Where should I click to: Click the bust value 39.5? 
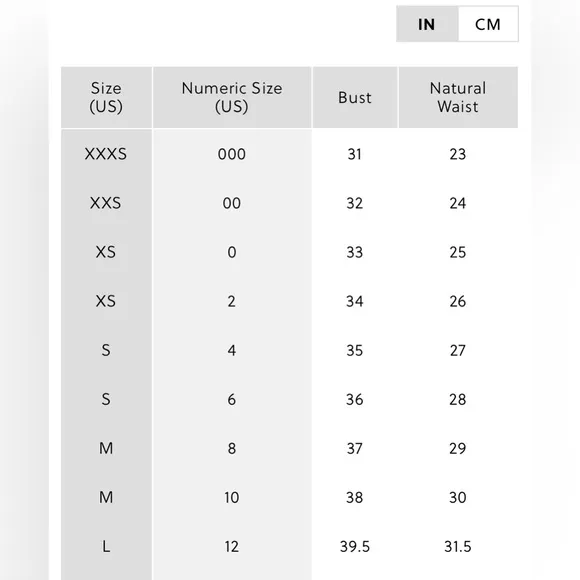coord(355,546)
